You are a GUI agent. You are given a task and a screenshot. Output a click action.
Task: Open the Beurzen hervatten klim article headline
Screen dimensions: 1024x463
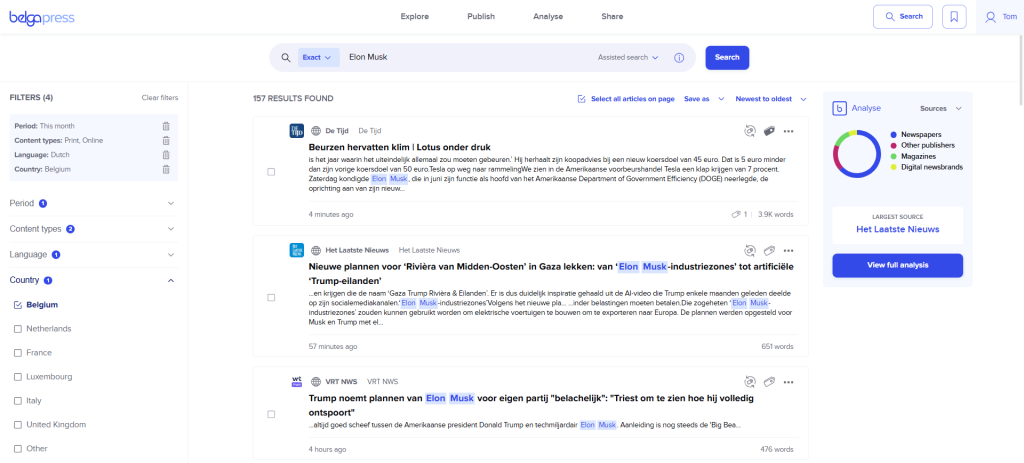pos(400,147)
